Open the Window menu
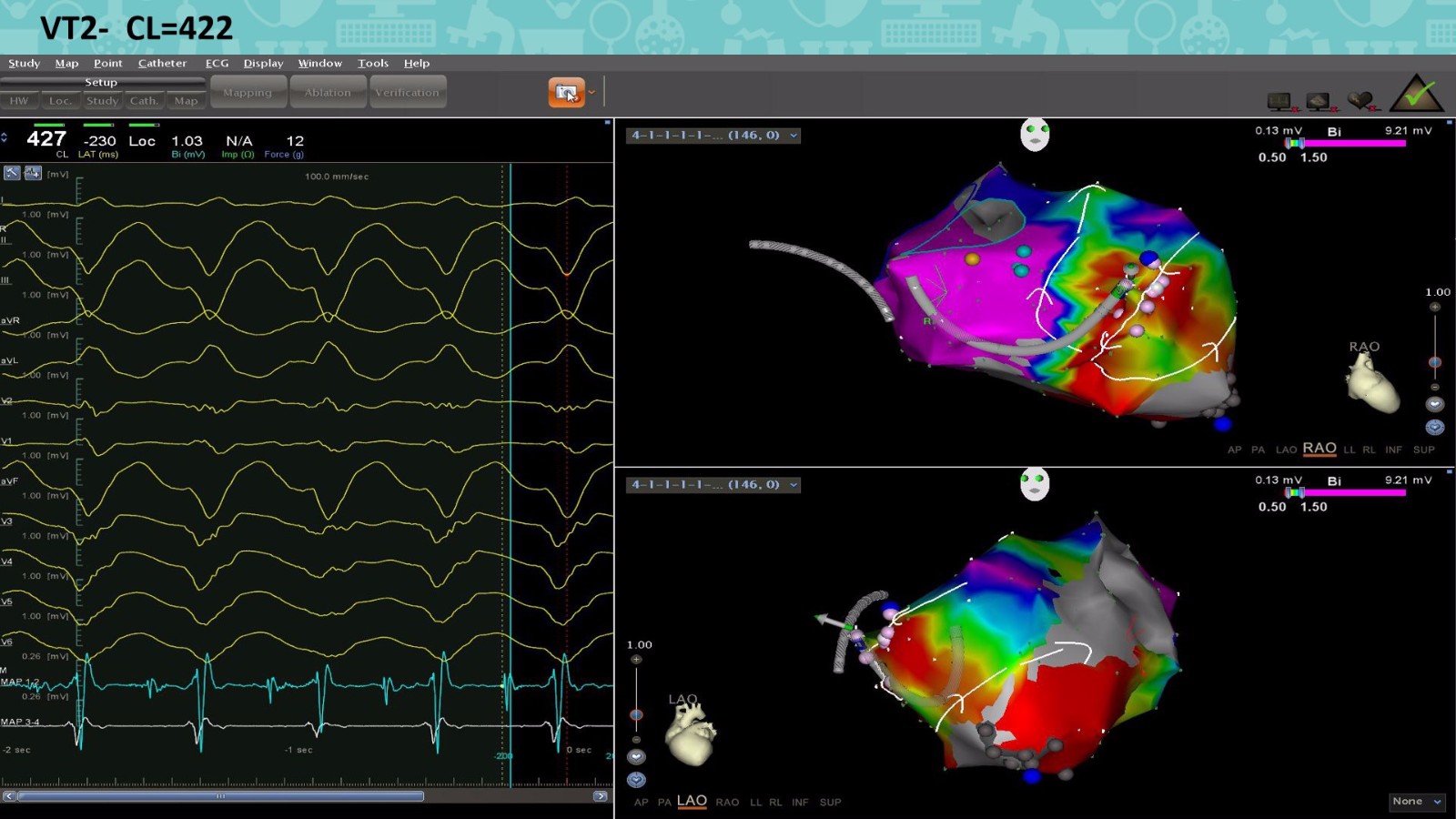The height and width of the screenshot is (819, 1456). (x=319, y=63)
